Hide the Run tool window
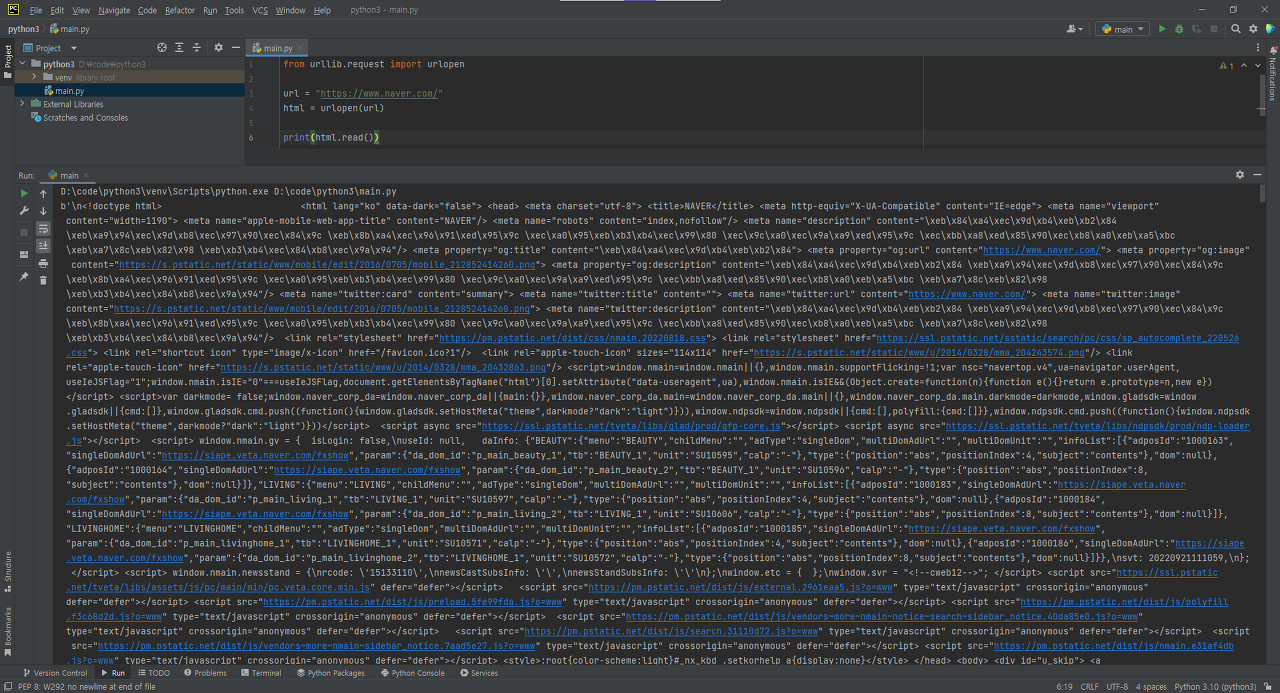Screen dimensions: 1280x693 (x=1257, y=174)
